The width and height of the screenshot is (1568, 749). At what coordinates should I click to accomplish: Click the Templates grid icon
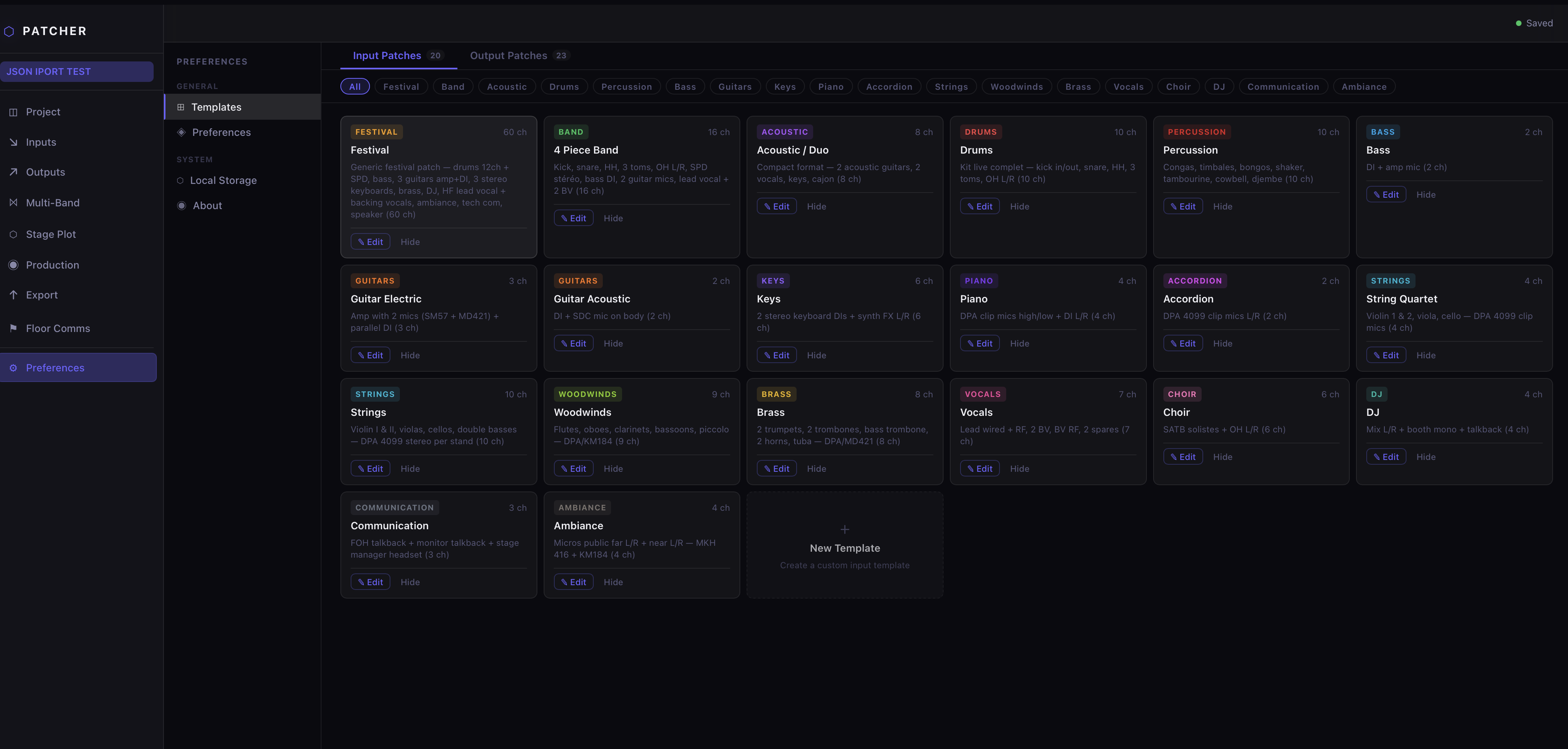point(181,107)
